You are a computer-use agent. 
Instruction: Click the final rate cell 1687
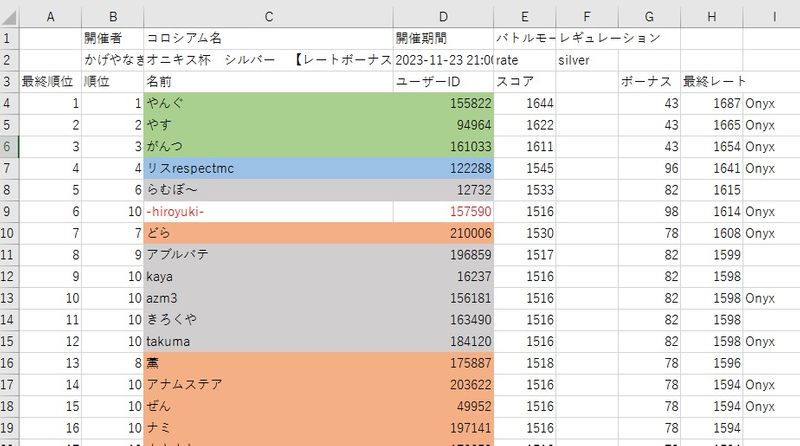(x=711, y=103)
